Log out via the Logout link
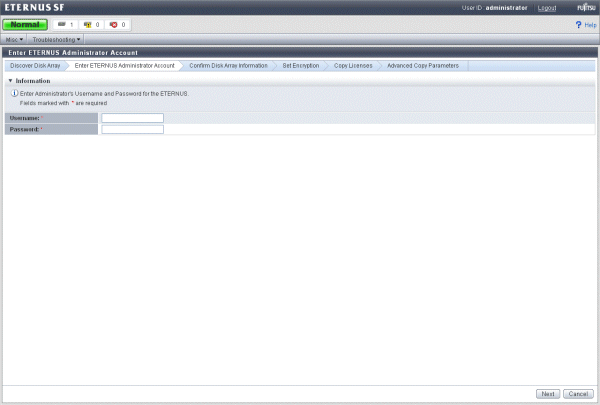Screen dimensions: 600x405 (546, 8)
